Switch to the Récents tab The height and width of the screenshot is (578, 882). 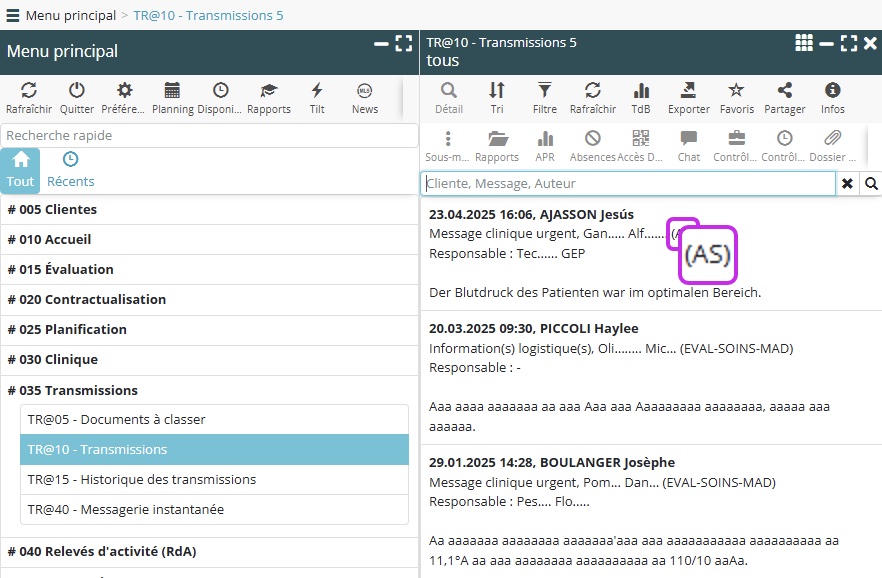click(71, 170)
